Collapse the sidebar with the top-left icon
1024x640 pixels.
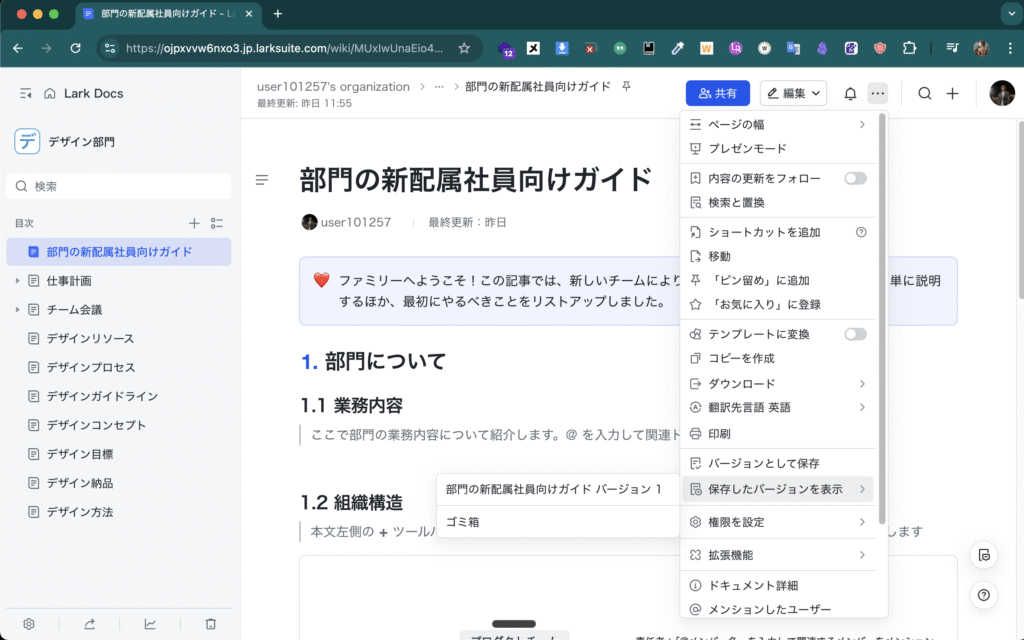click(x=26, y=93)
